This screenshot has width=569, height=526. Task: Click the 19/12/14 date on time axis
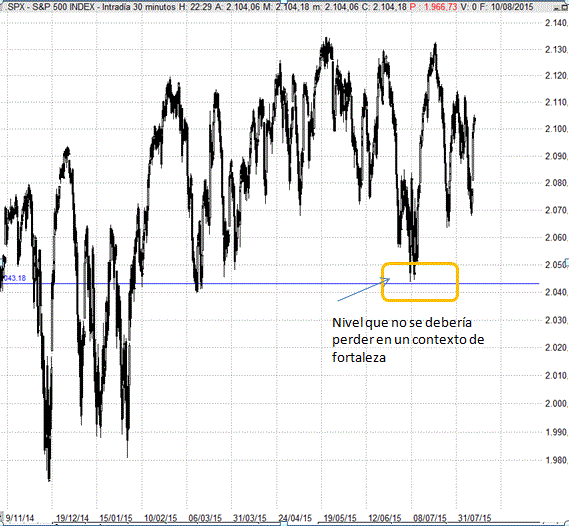73,518
